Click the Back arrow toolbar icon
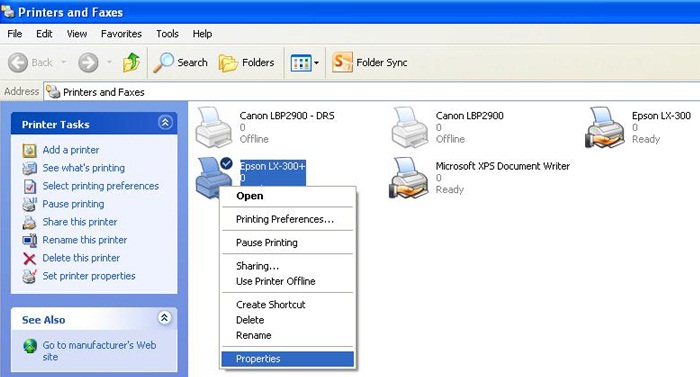 (x=18, y=63)
